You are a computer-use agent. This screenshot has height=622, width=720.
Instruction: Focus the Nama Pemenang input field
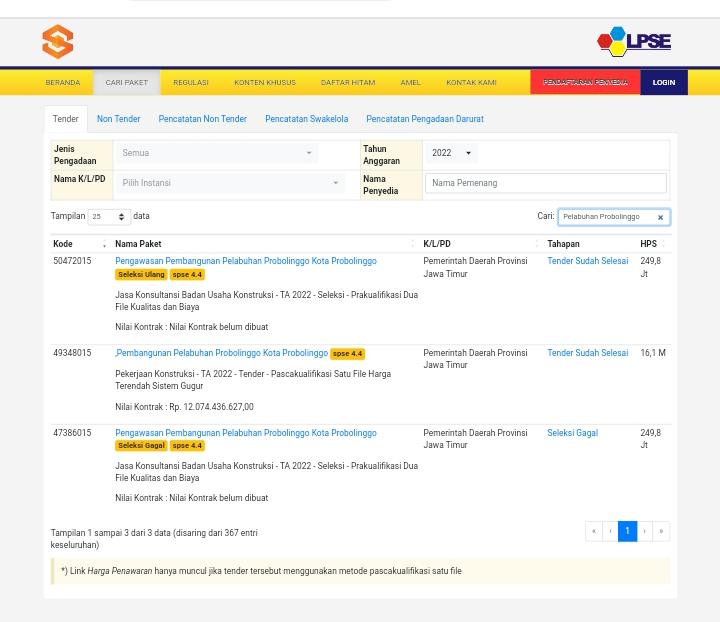[545, 183]
